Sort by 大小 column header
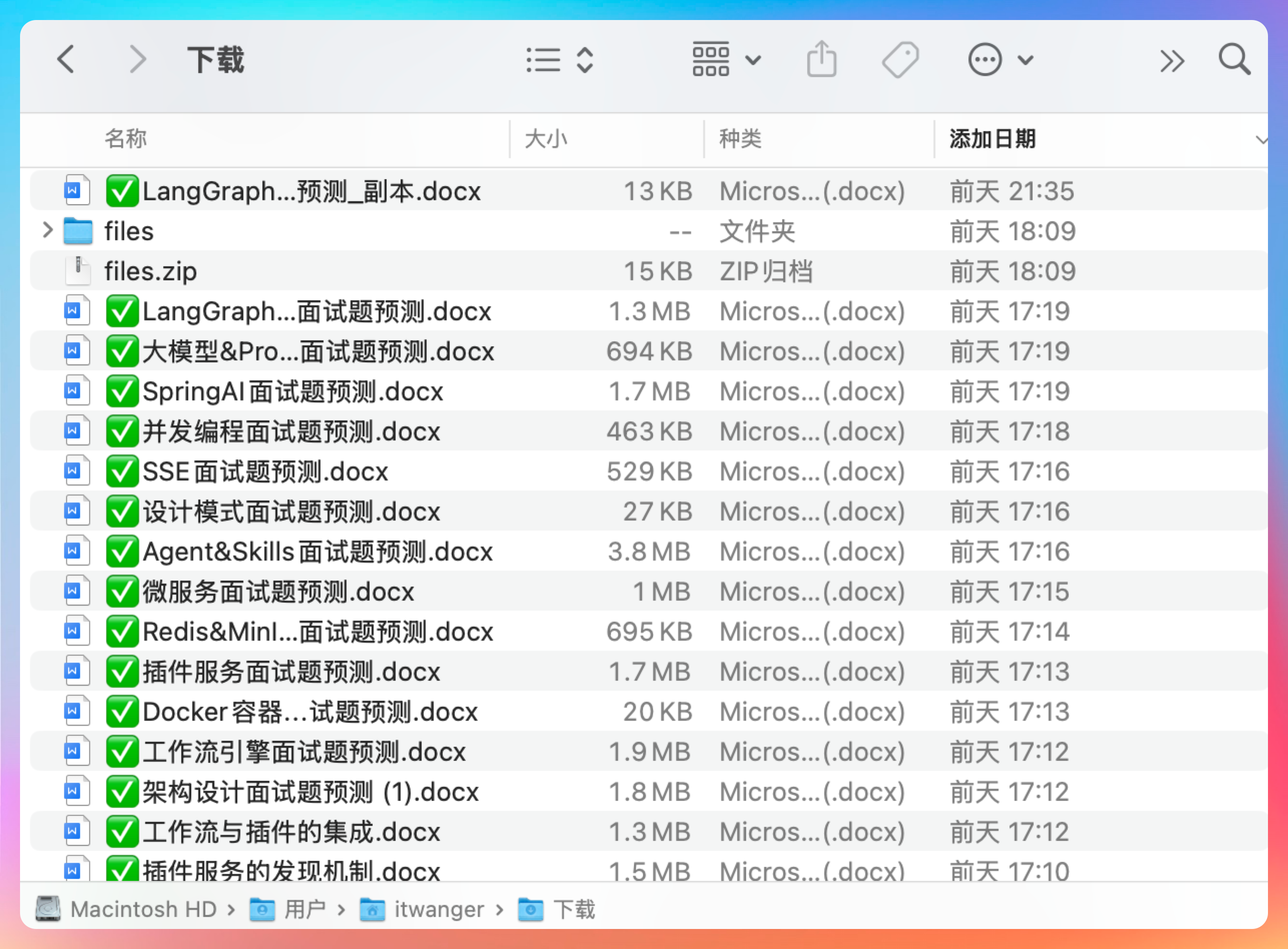Image resolution: width=1288 pixels, height=949 pixels. click(546, 139)
